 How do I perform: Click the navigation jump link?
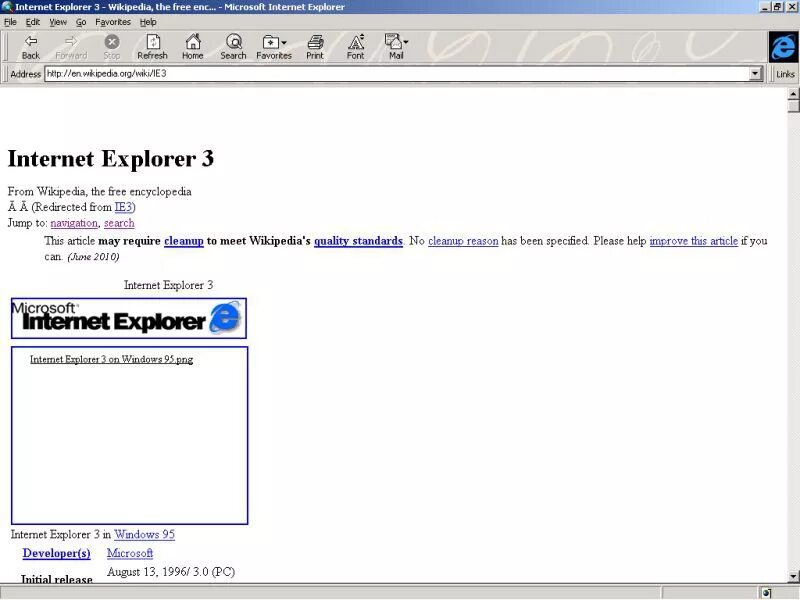74,223
